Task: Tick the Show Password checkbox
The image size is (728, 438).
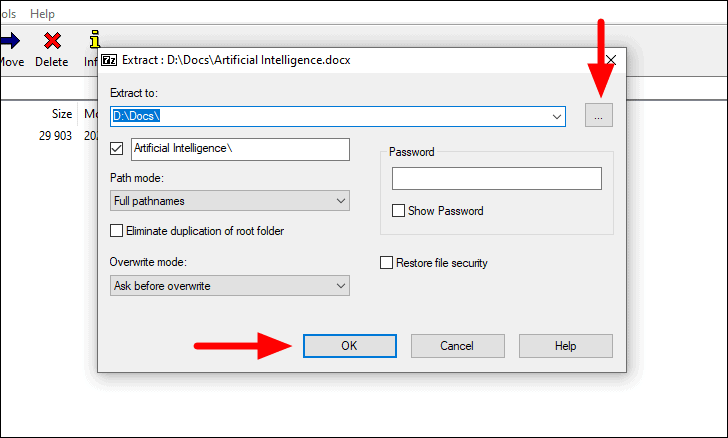Action: [x=398, y=211]
